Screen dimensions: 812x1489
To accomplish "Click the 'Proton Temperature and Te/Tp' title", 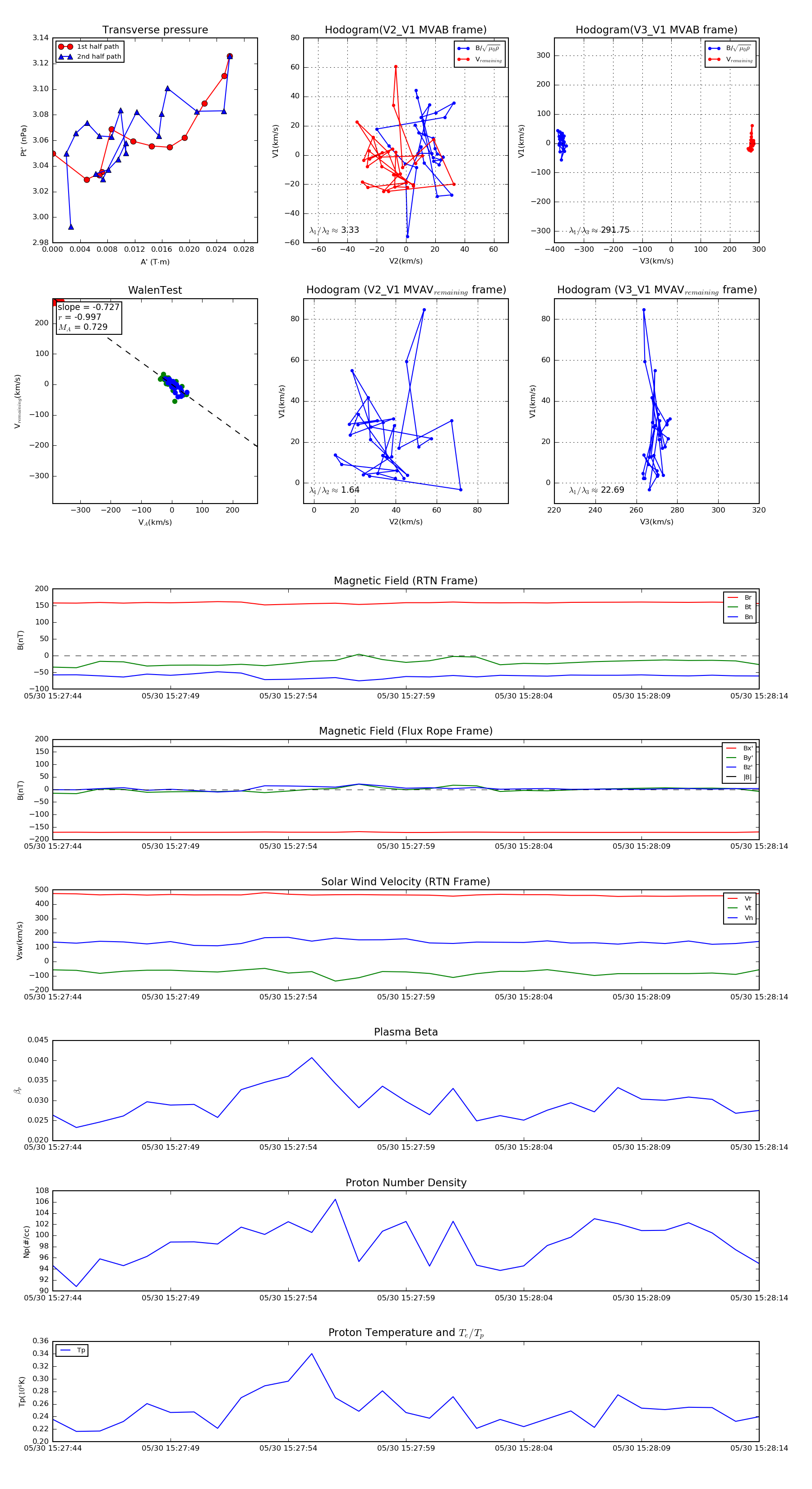I will click(x=406, y=1333).
